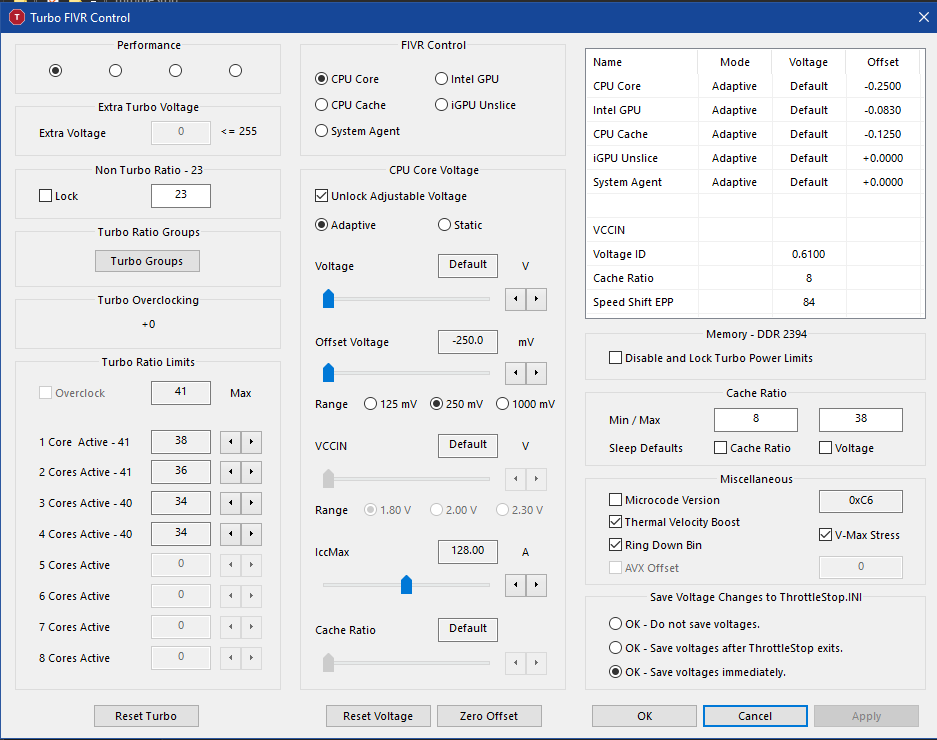Click the Zero Offset button

coord(489,715)
